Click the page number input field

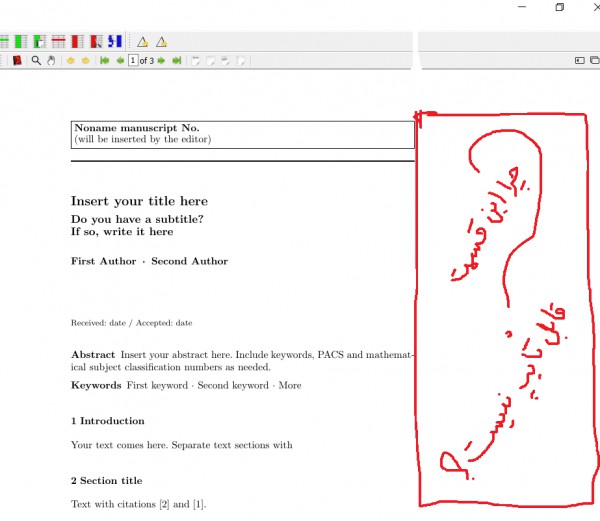pos(133,61)
